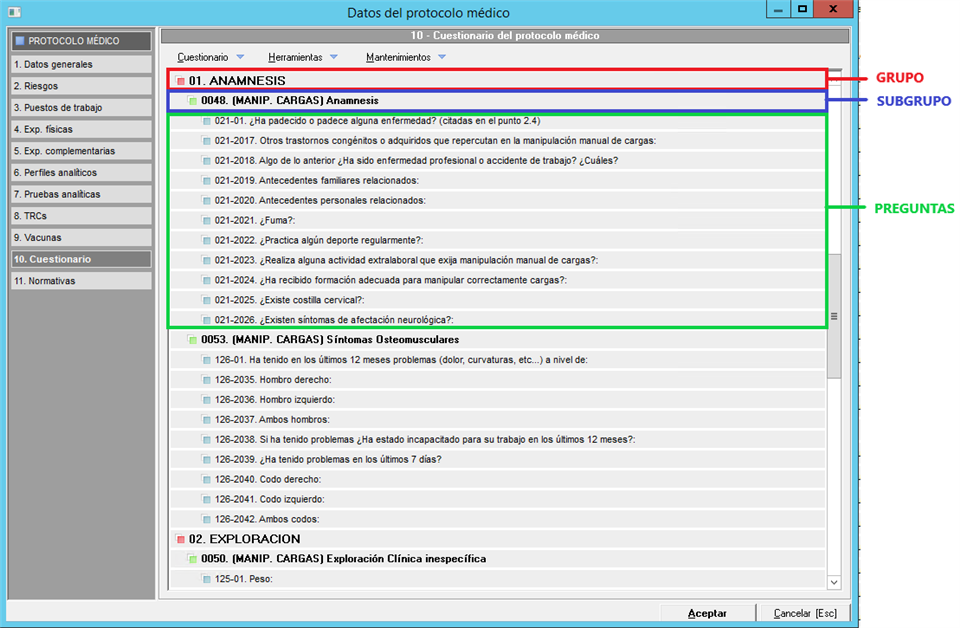Screen dimensions: 960x628
Task: Click the blue icon next to PROTOCOLO MÉDICO
Action: 19,41
